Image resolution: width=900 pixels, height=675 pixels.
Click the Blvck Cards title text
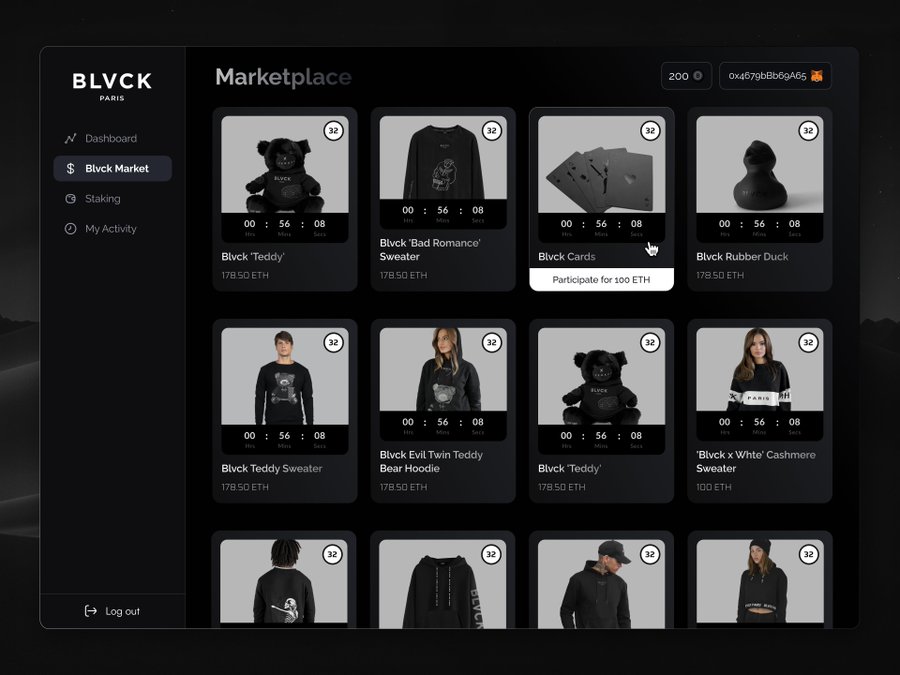click(x=567, y=257)
